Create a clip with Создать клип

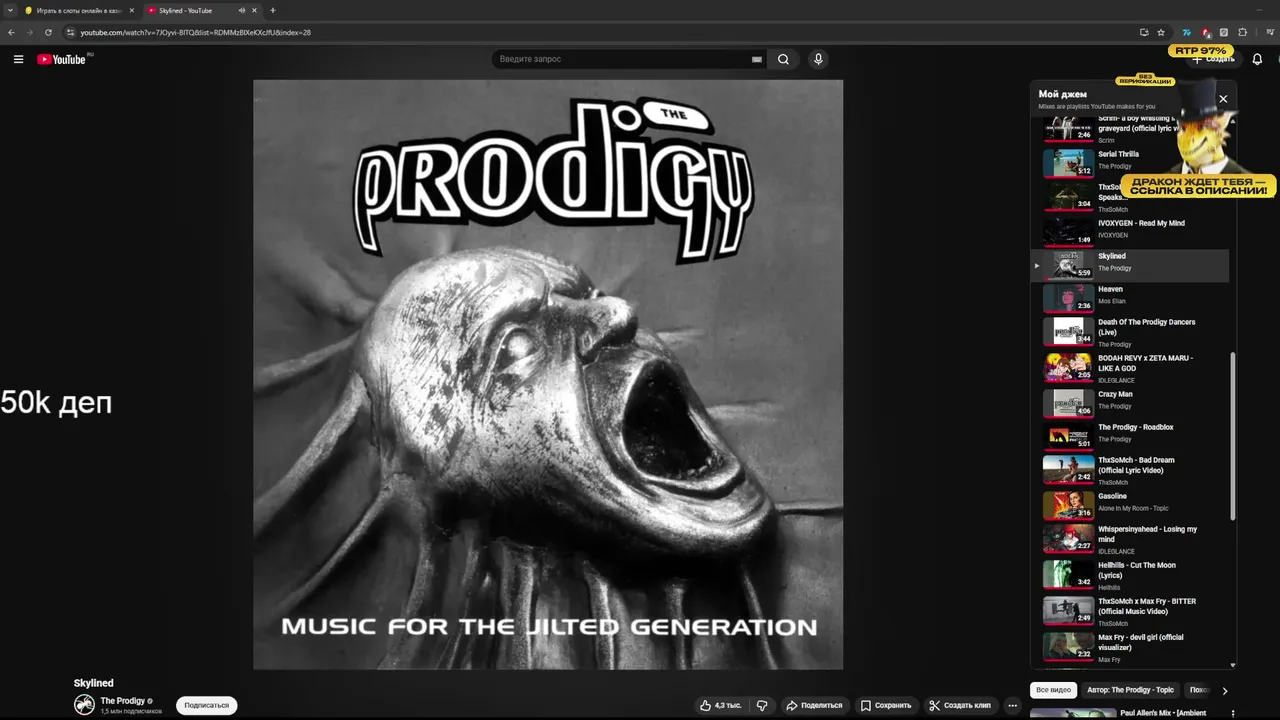coord(960,705)
